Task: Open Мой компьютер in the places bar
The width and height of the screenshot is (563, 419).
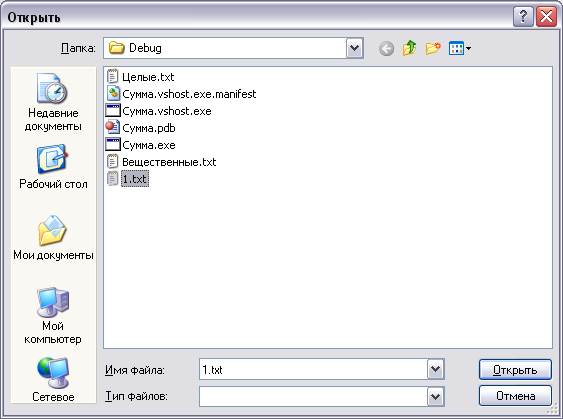Action: (x=53, y=316)
